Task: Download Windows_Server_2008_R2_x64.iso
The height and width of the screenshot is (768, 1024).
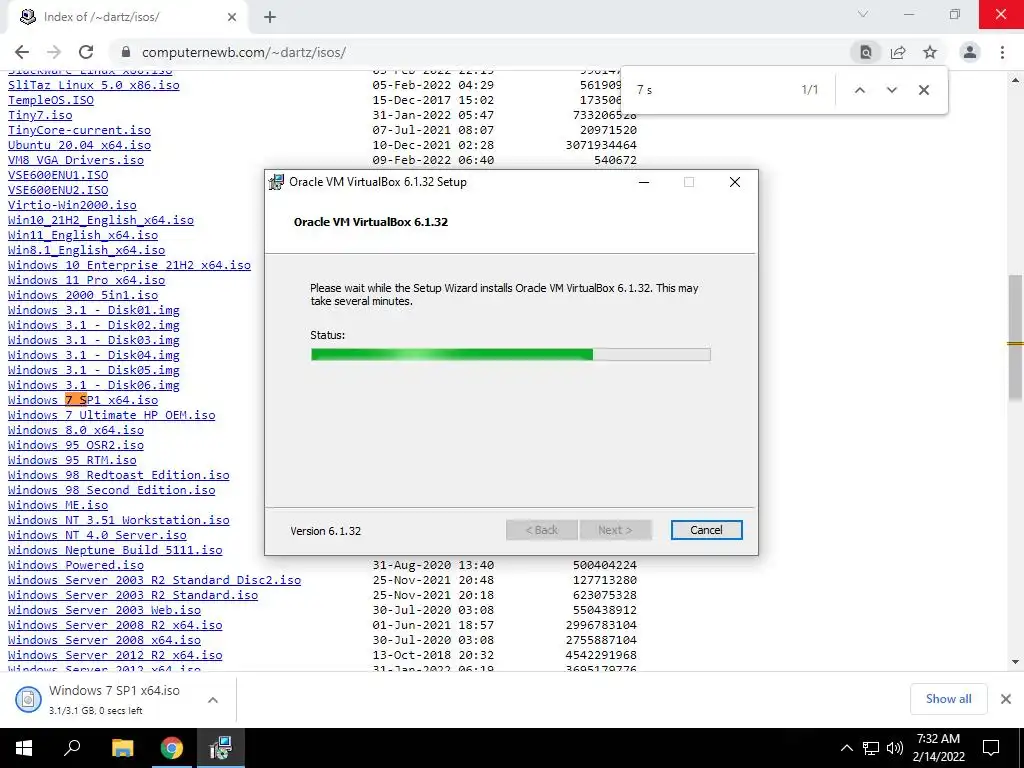Action: (115, 626)
